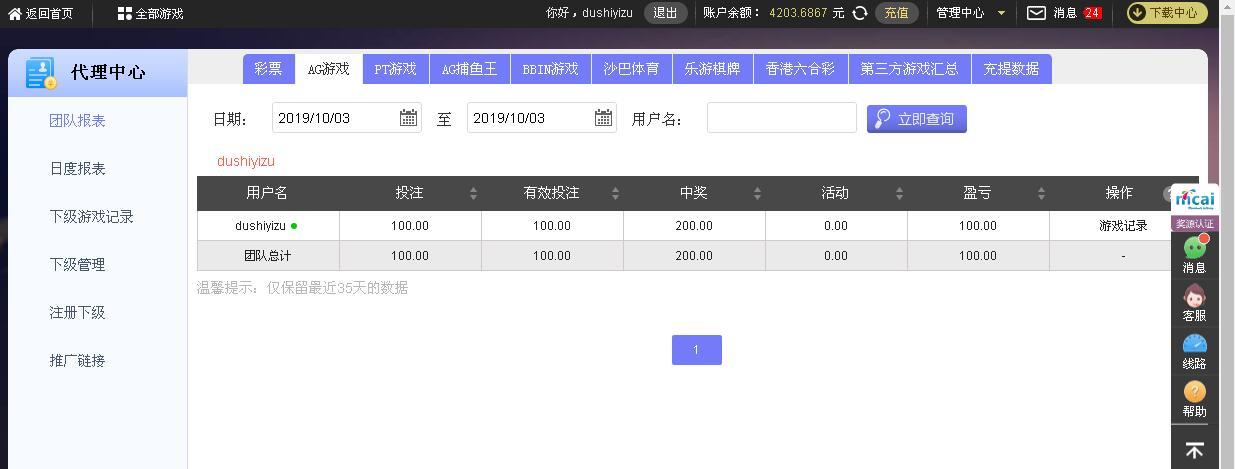Select the AG游戏 tab
This screenshot has width=1235, height=469.
pyautogui.click(x=328, y=69)
